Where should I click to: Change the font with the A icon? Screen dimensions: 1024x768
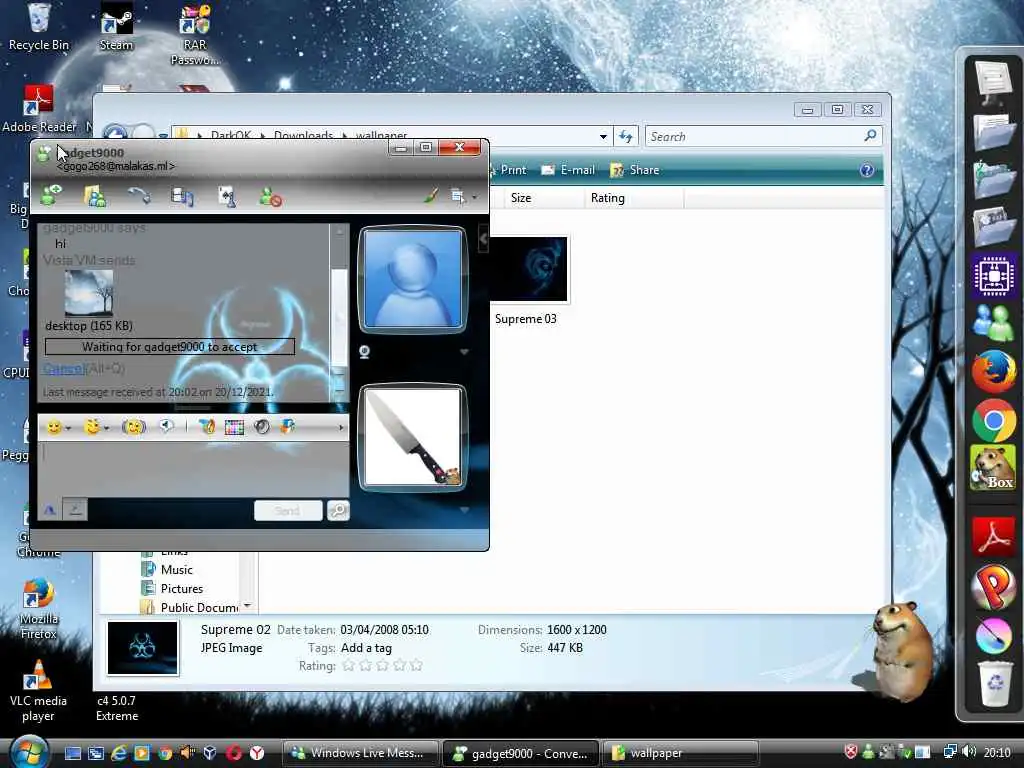(x=50, y=510)
